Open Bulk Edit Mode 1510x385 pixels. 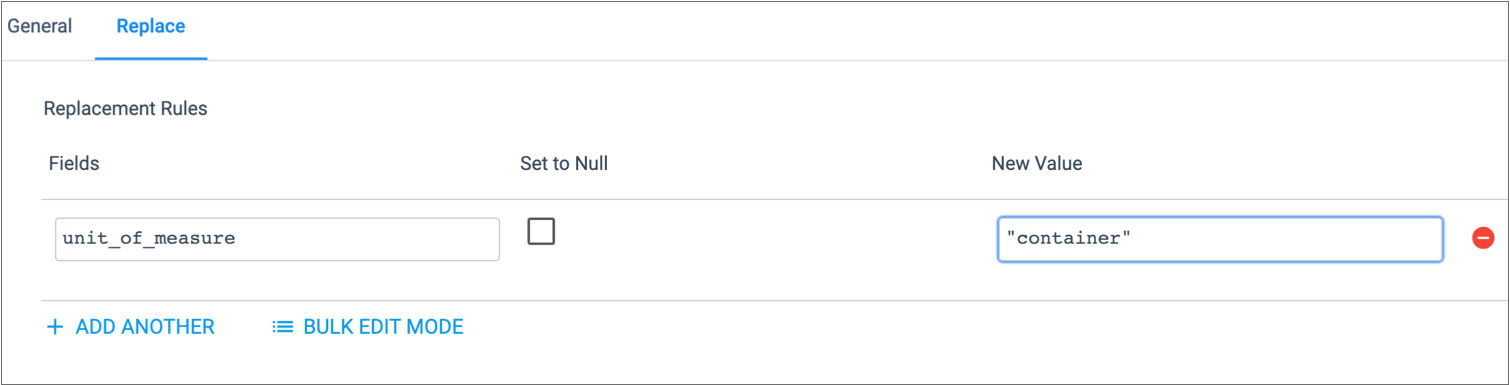368,327
